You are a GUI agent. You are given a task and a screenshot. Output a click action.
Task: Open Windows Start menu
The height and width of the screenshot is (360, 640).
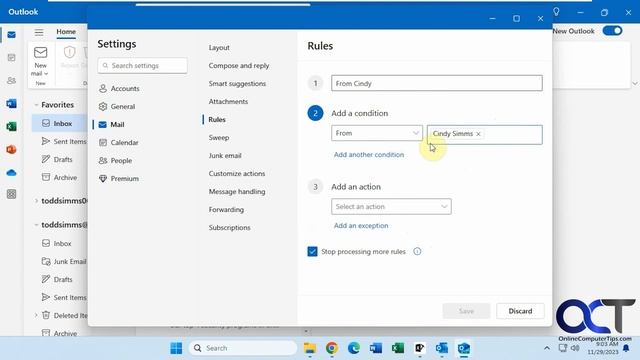pos(176,348)
